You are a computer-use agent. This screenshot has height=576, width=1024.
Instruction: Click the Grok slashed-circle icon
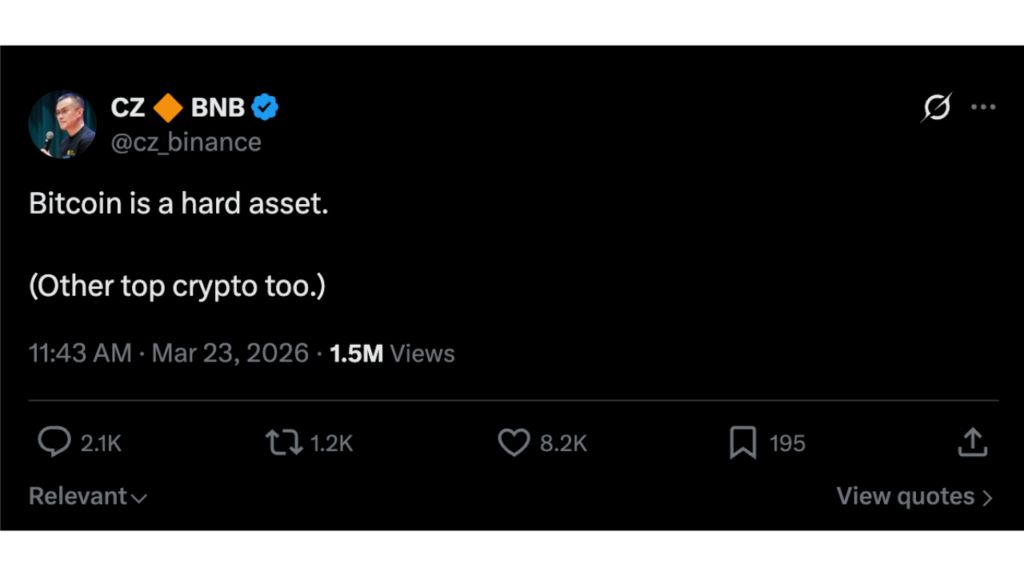[936, 107]
